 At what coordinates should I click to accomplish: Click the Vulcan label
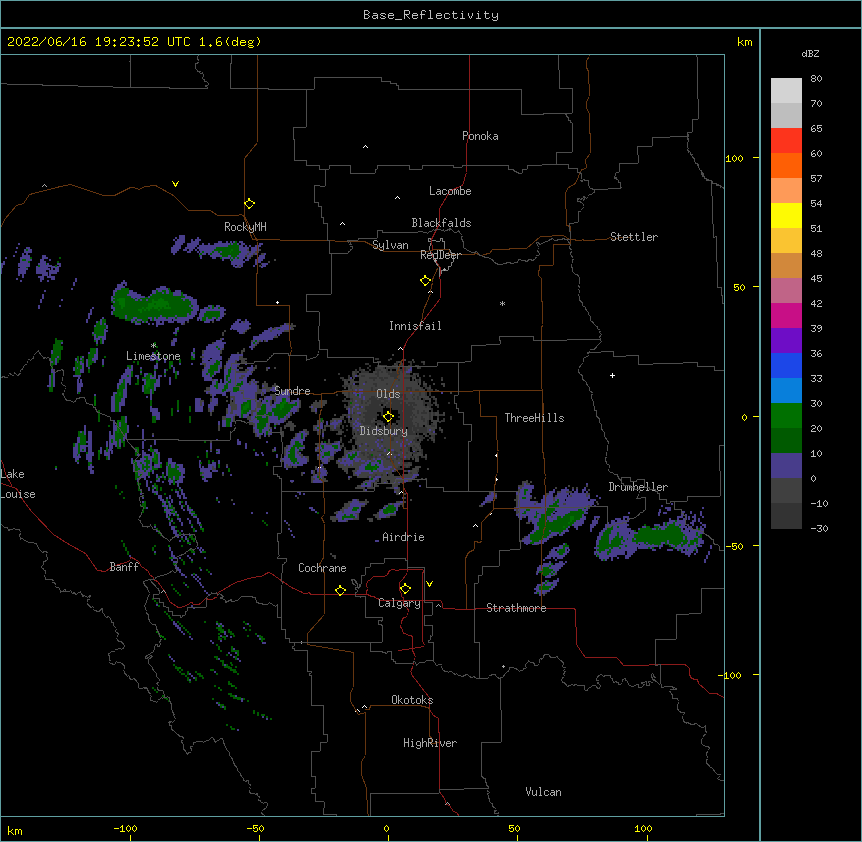pyautogui.click(x=543, y=792)
